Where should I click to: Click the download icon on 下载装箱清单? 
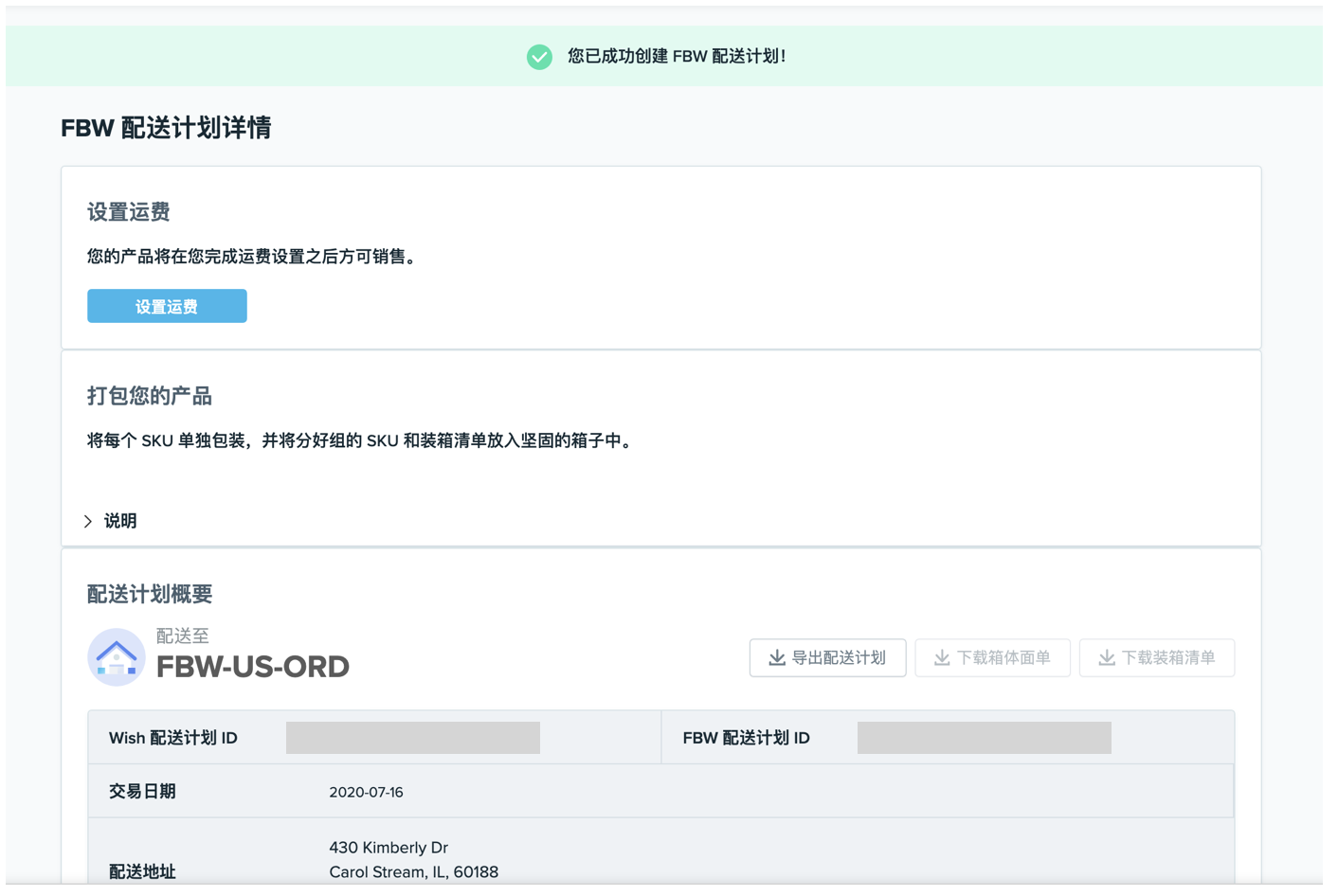click(1106, 657)
